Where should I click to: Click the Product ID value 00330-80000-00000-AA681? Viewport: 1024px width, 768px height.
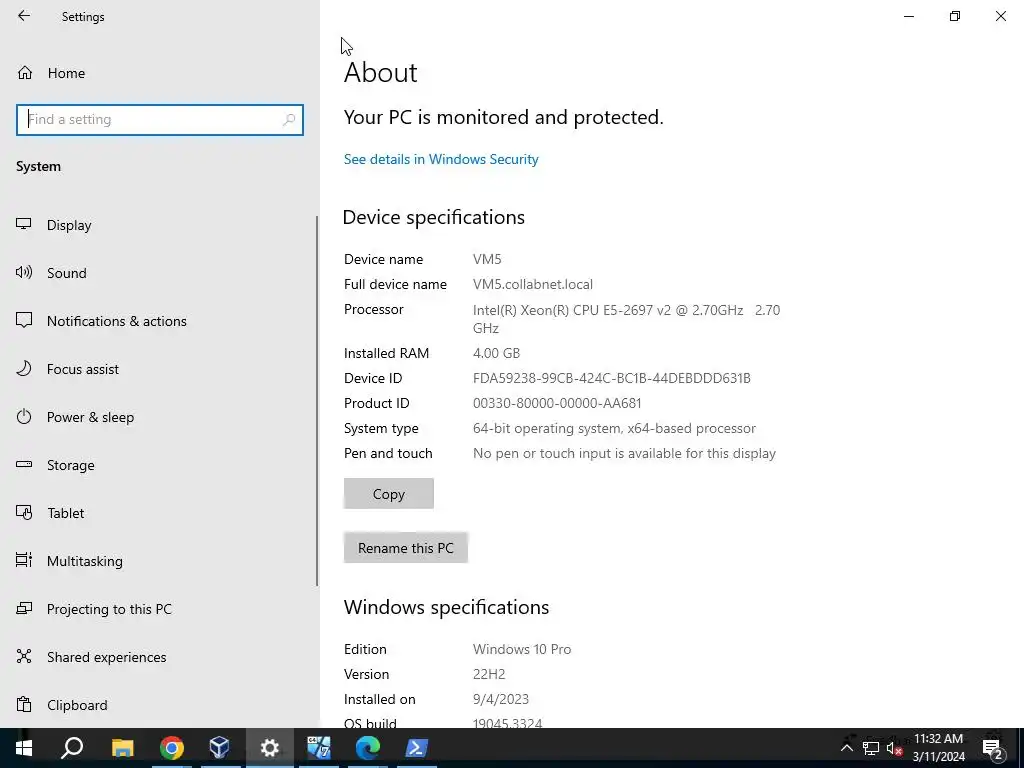coord(557,404)
